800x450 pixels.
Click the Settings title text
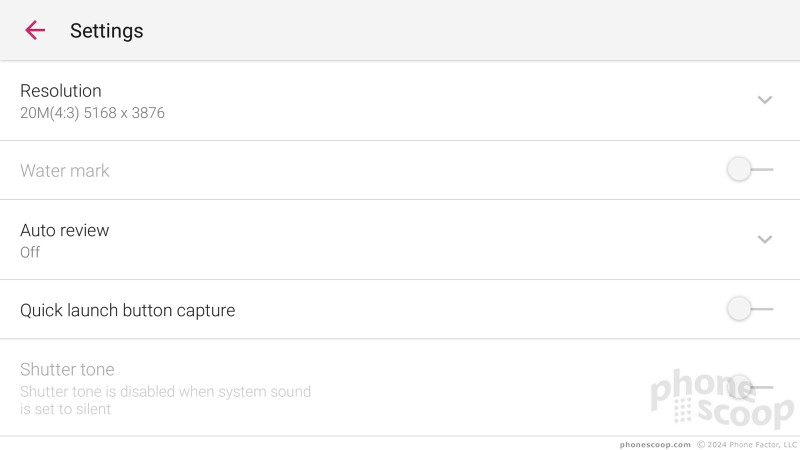pyautogui.click(x=107, y=31)
